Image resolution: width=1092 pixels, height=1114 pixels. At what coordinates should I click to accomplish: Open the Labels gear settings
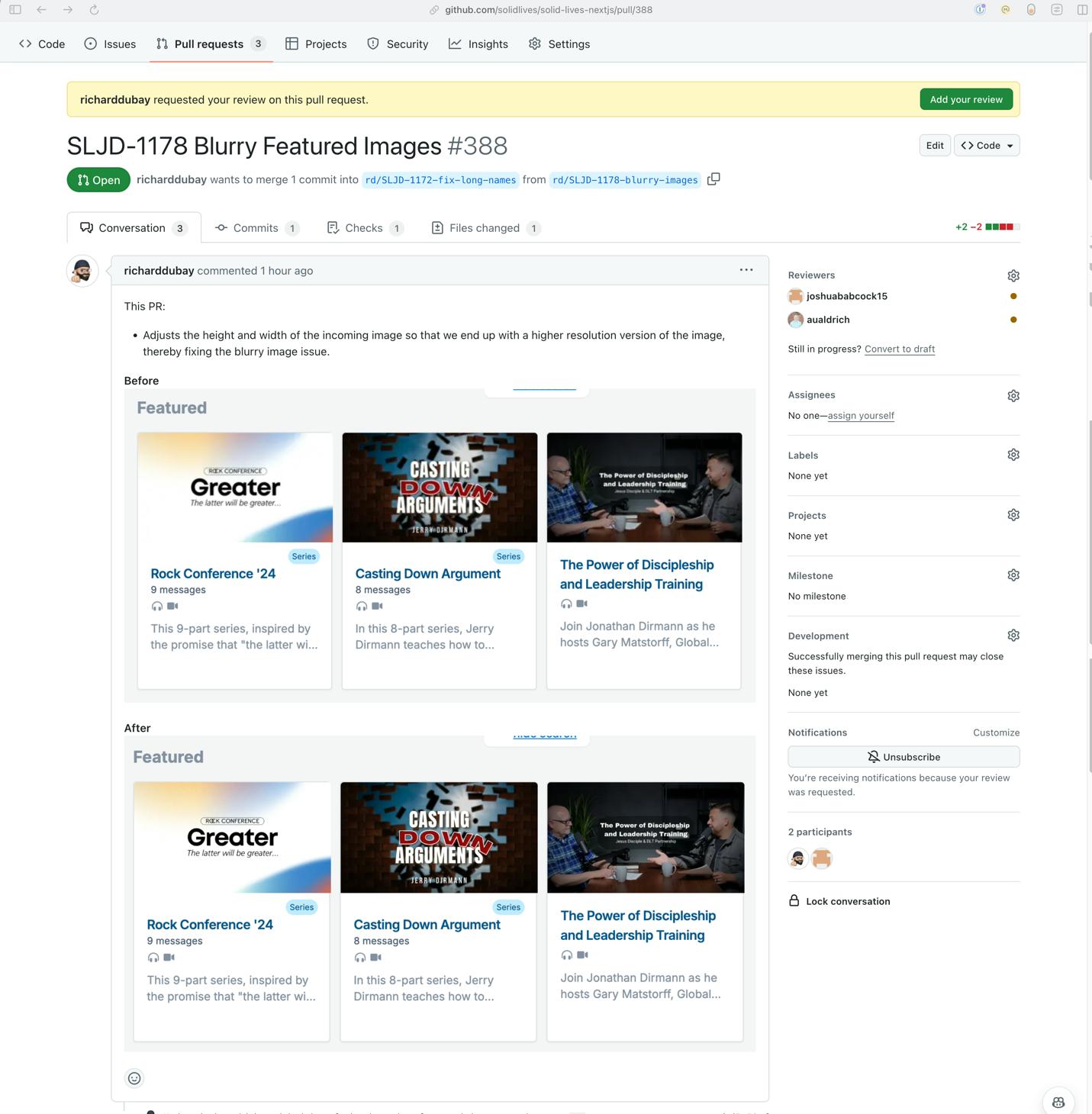(1013, 455)
